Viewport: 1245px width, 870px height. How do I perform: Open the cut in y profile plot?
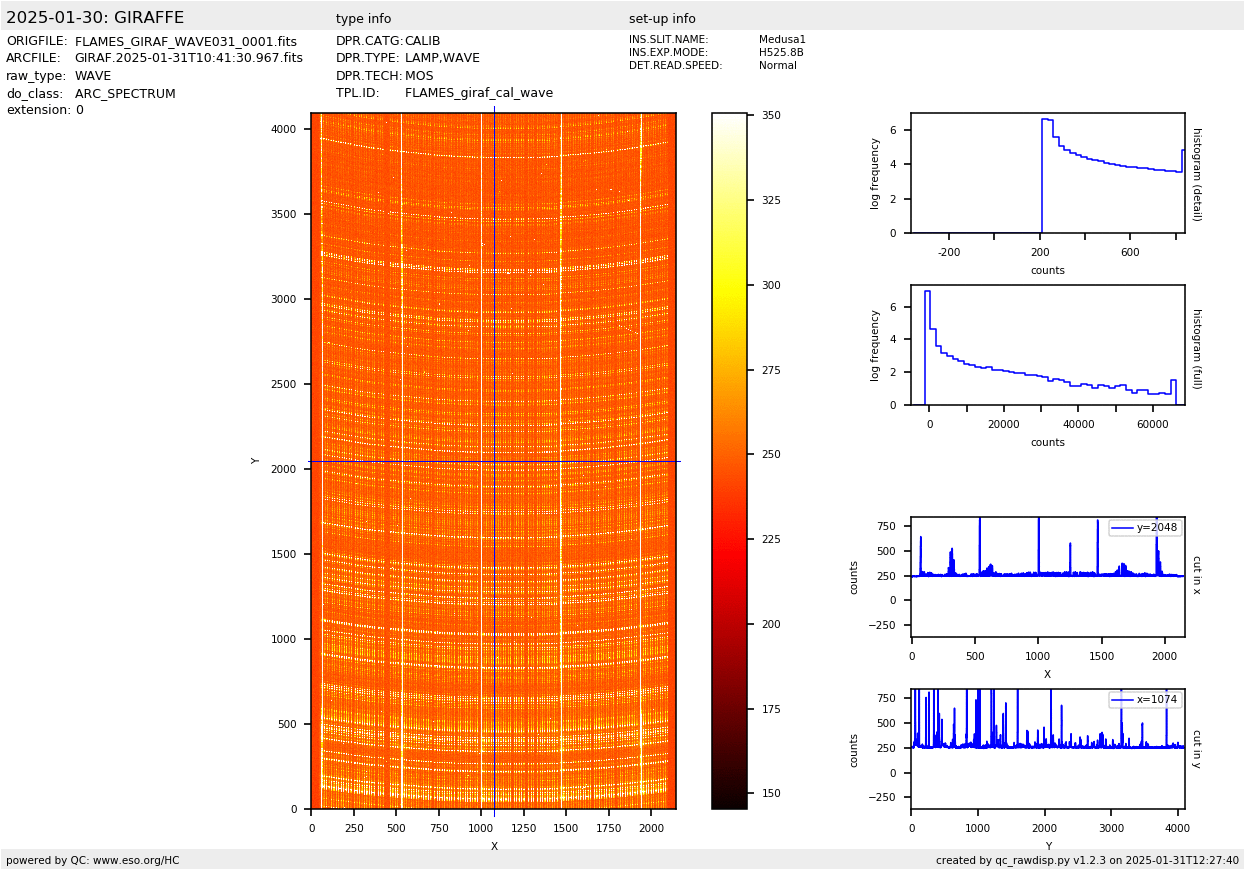pyautogui.click(x=1047, y=749)
